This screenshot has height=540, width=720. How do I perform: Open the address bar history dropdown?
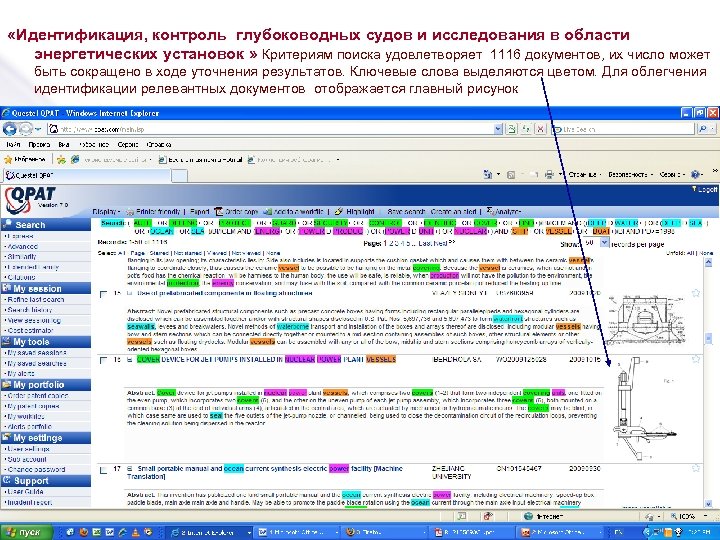498,129
